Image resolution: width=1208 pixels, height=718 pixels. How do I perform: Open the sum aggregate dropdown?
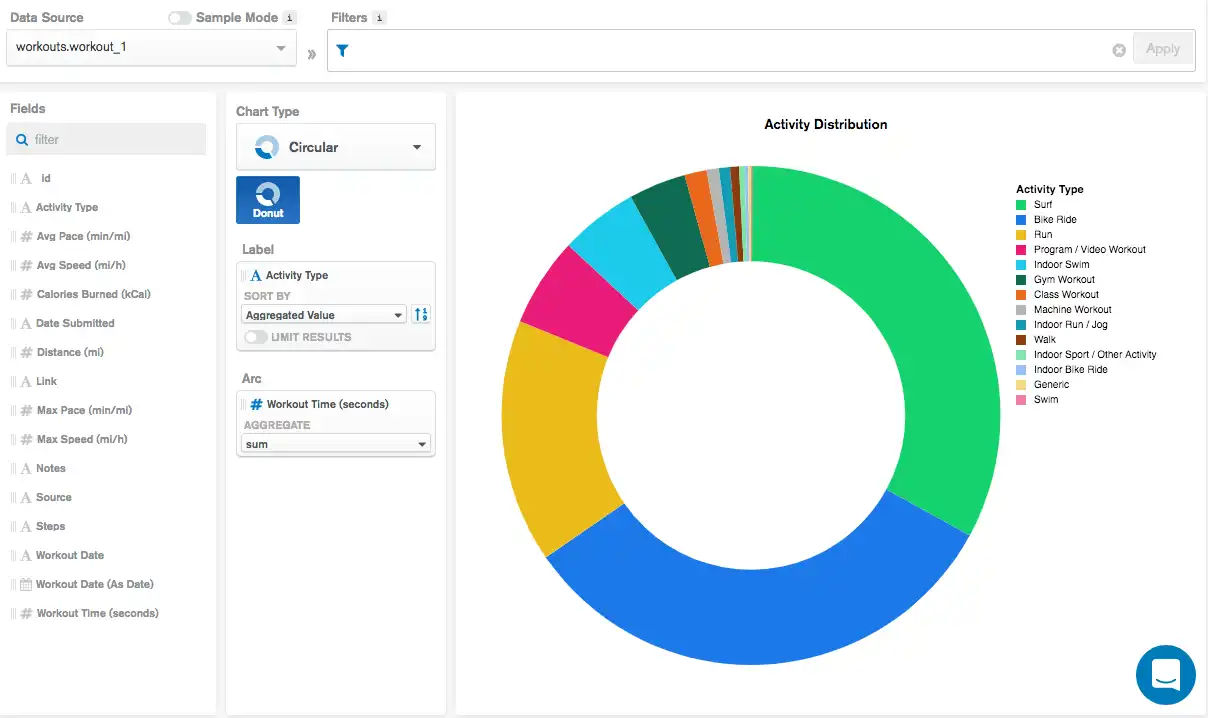[x=335, y=443]
